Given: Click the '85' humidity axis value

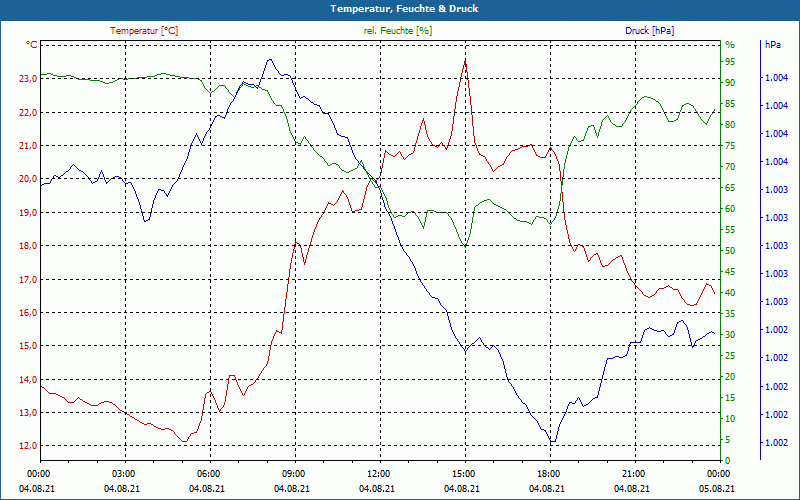Looking at the screenshot, I should tap(730, 104).
